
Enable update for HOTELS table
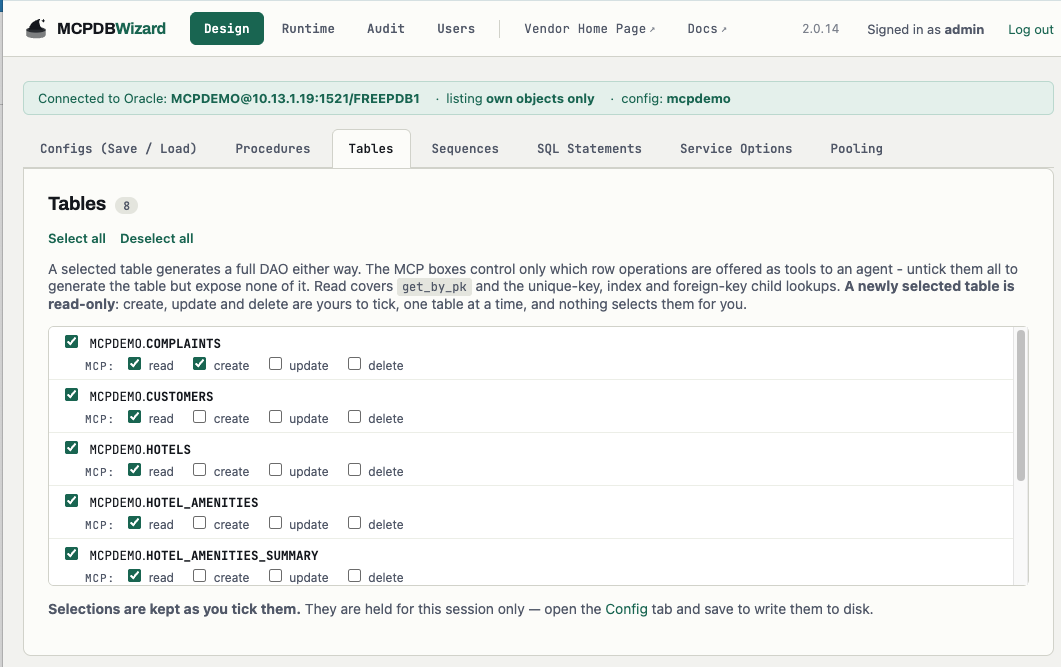coord(275,470)
